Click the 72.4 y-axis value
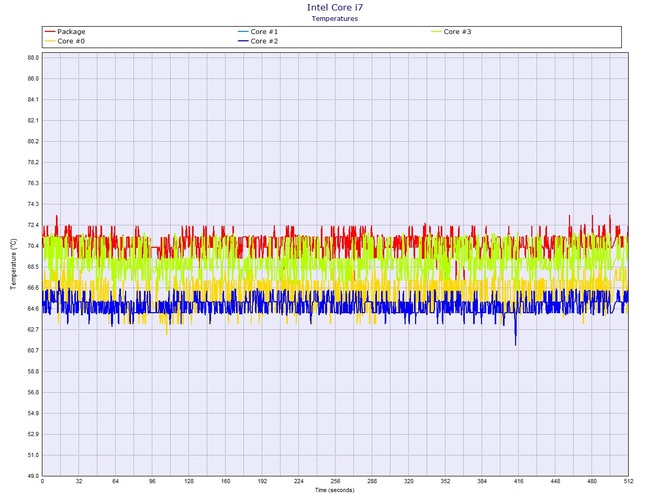 (x=33, y=225)
